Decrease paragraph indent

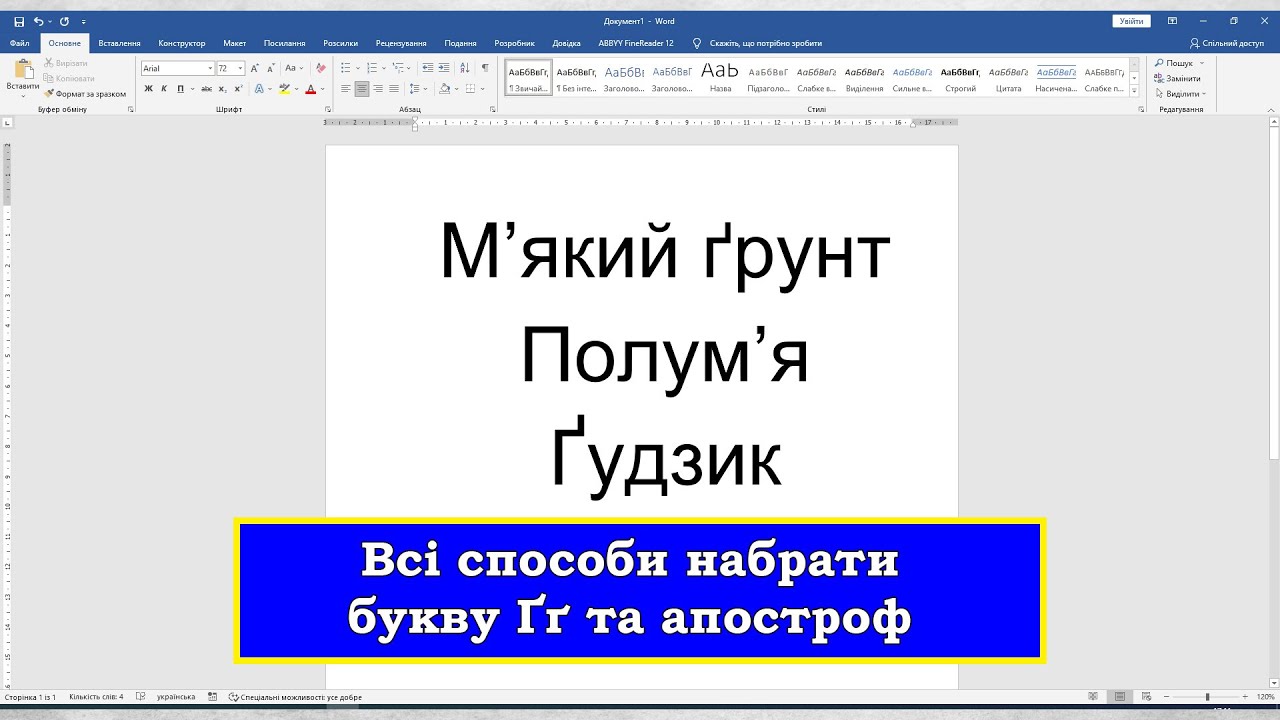pos(428,68)
